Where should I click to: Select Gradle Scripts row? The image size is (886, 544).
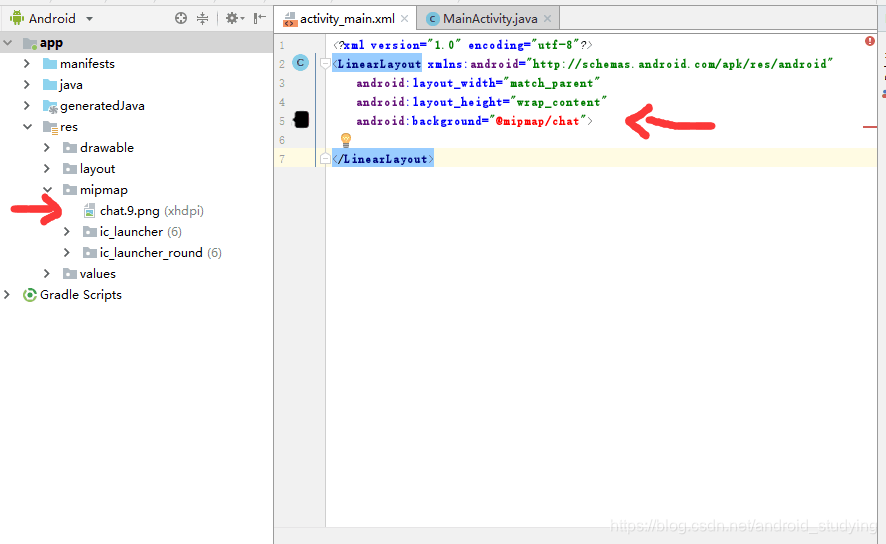coord(136,294)
